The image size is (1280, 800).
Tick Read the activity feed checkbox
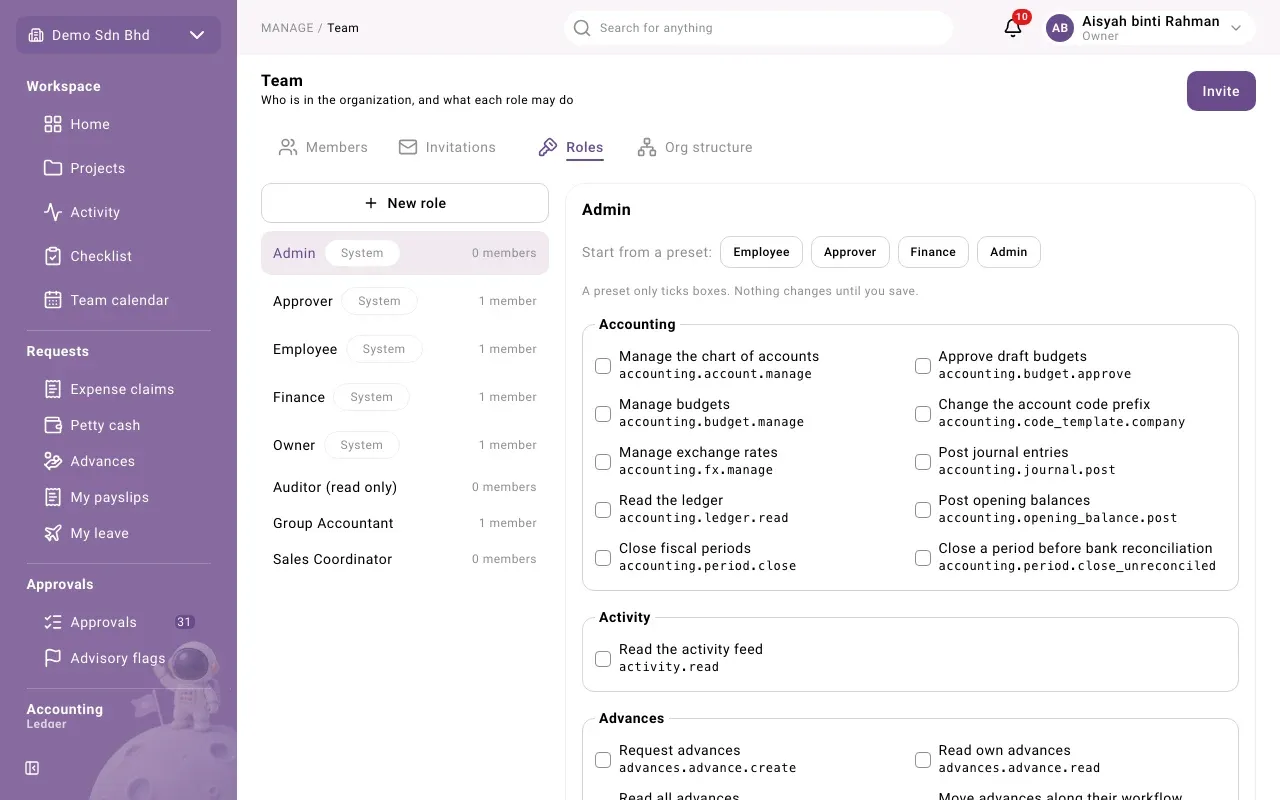click(603, 659)
